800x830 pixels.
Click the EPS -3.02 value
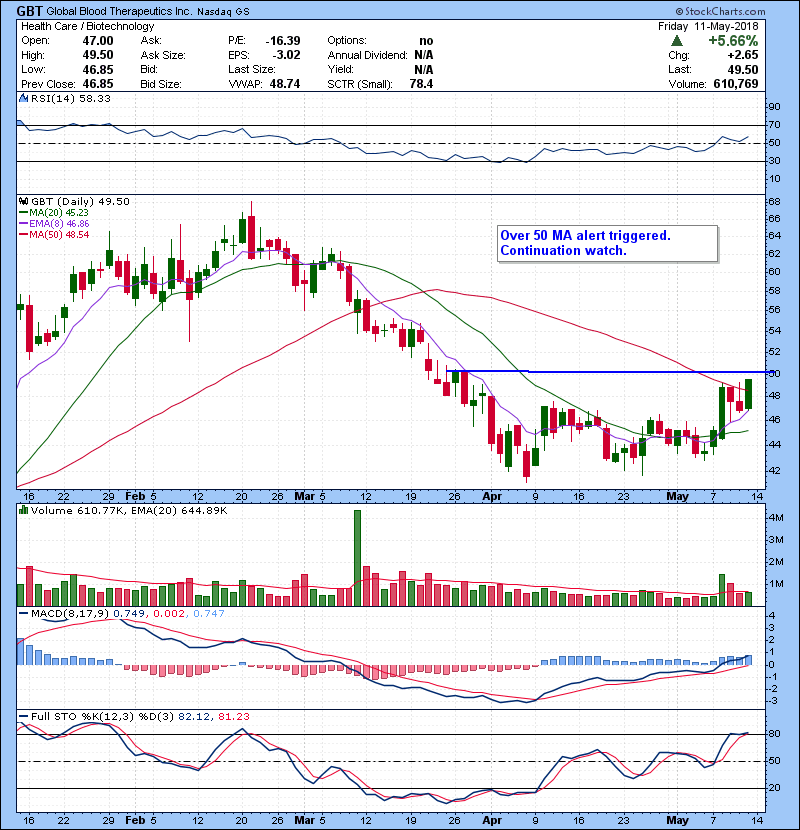pos(286,55)
